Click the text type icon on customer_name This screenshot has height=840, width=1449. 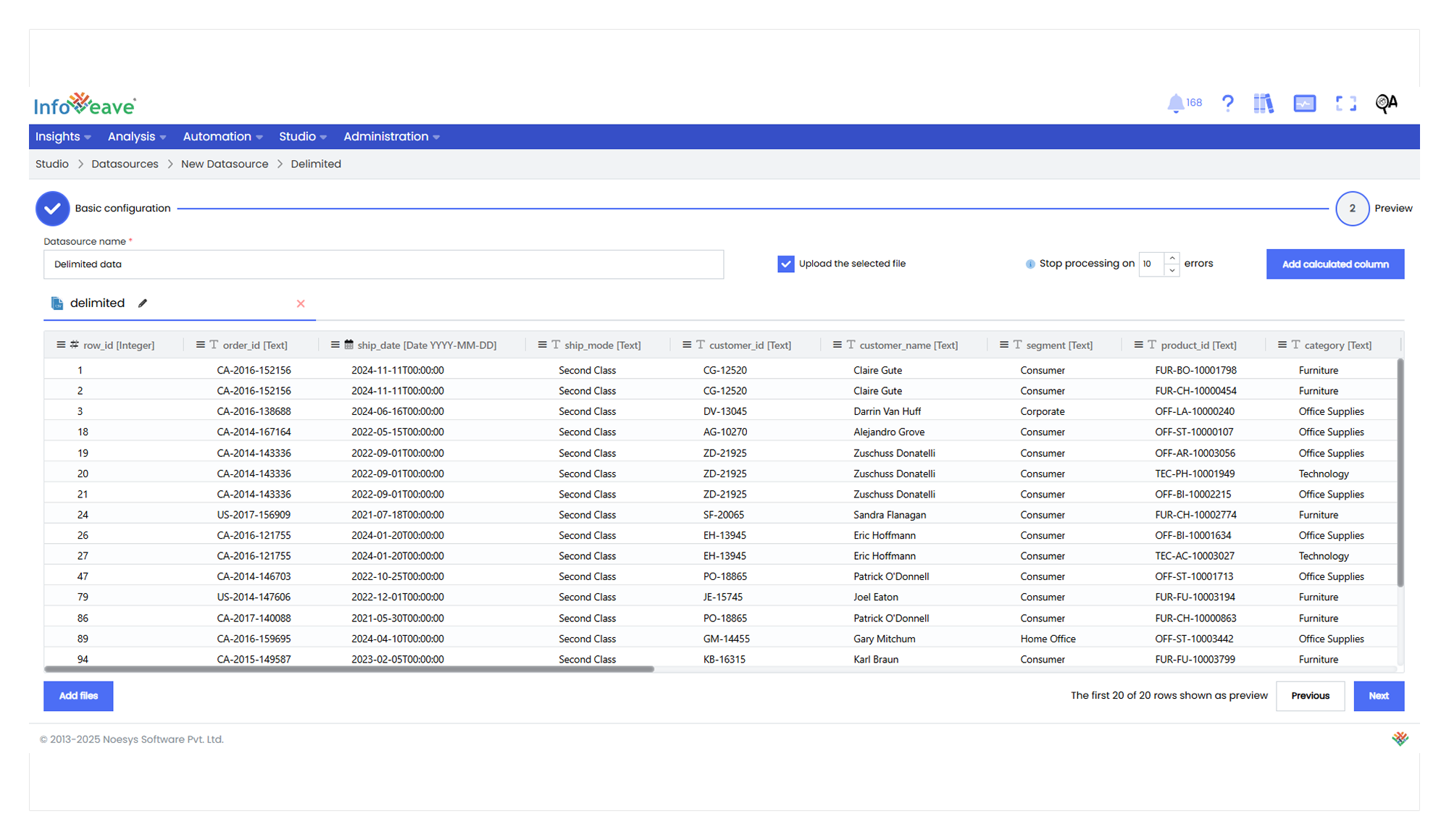pos(851,345)
